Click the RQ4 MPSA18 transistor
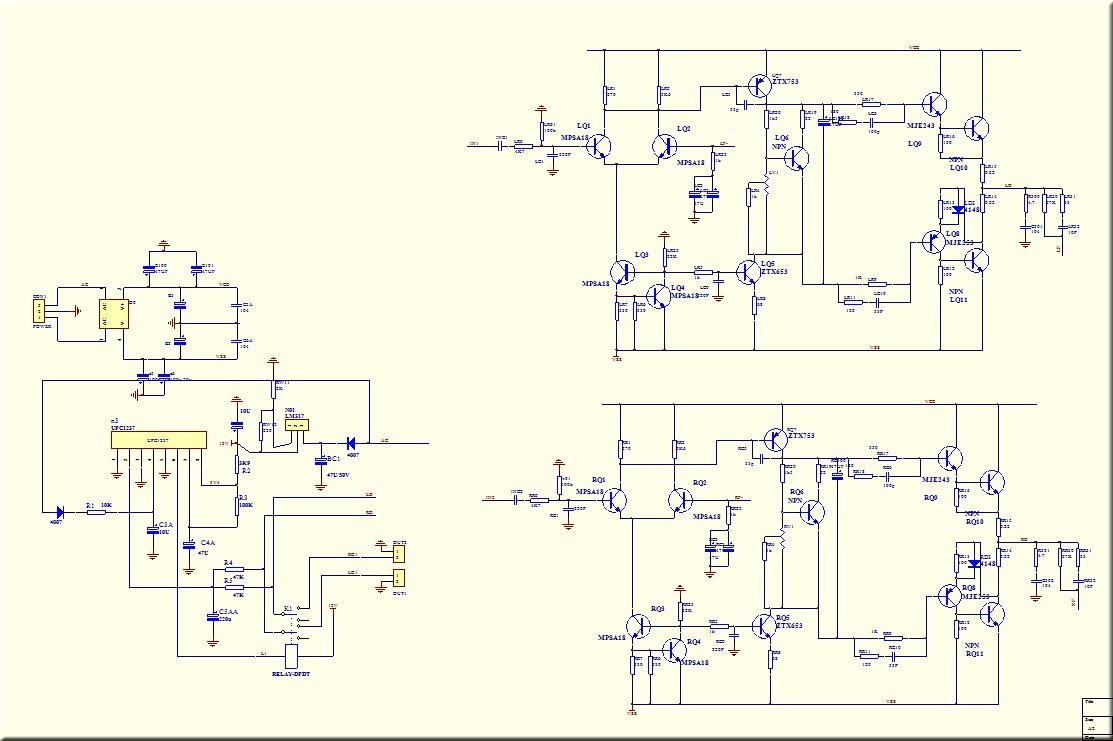The image size is (1113, 741). tap(674, 649)
